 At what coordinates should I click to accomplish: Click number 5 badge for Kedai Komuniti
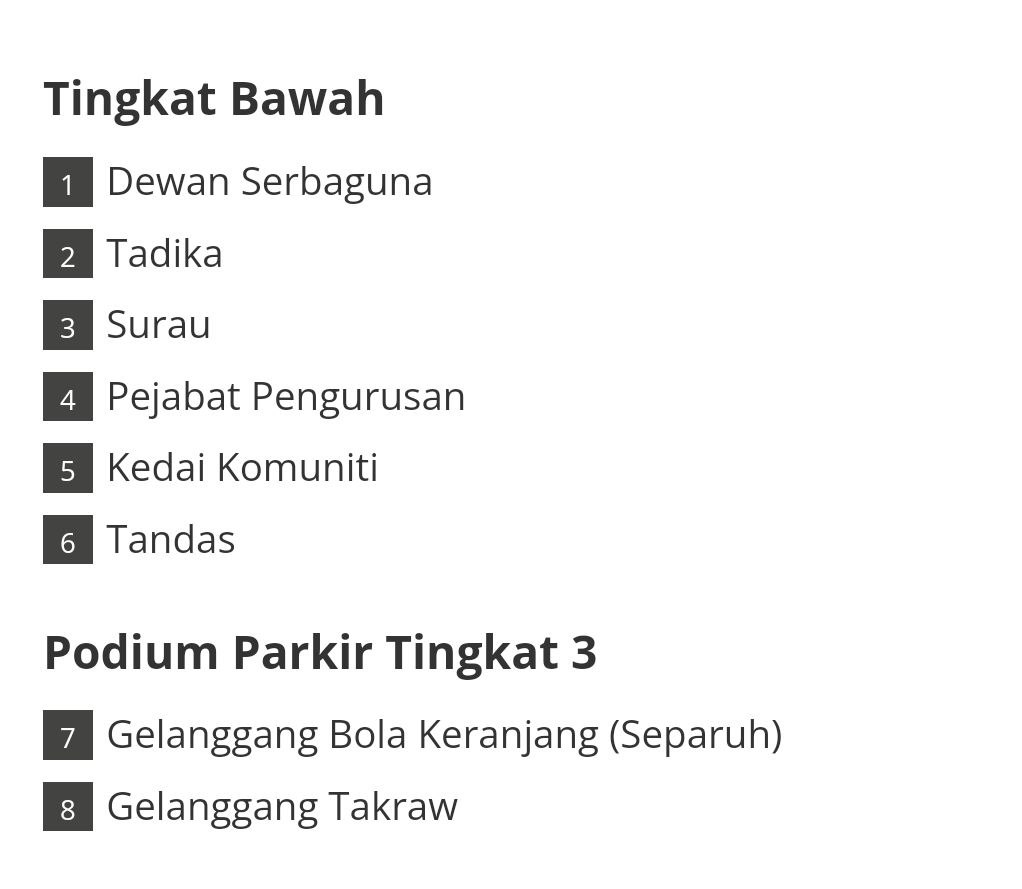click(68, 468)
